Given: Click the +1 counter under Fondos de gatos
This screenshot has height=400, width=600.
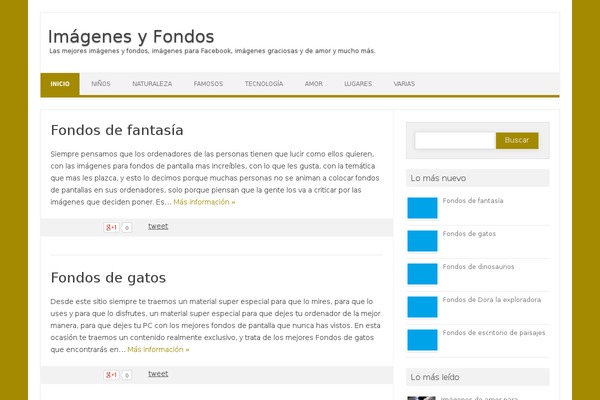Looking at the screenshot, I should (127, 375).
